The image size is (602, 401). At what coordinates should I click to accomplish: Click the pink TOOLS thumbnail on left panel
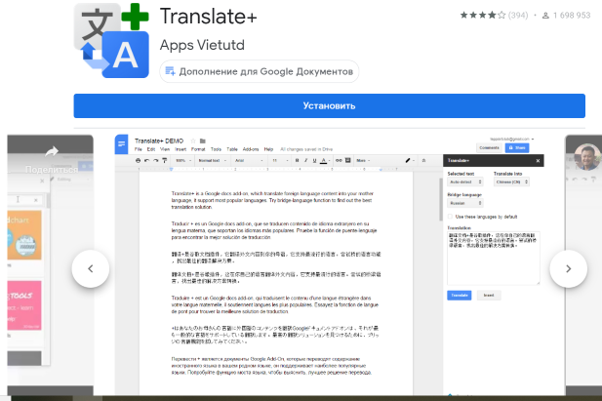(x=24, y=305)
